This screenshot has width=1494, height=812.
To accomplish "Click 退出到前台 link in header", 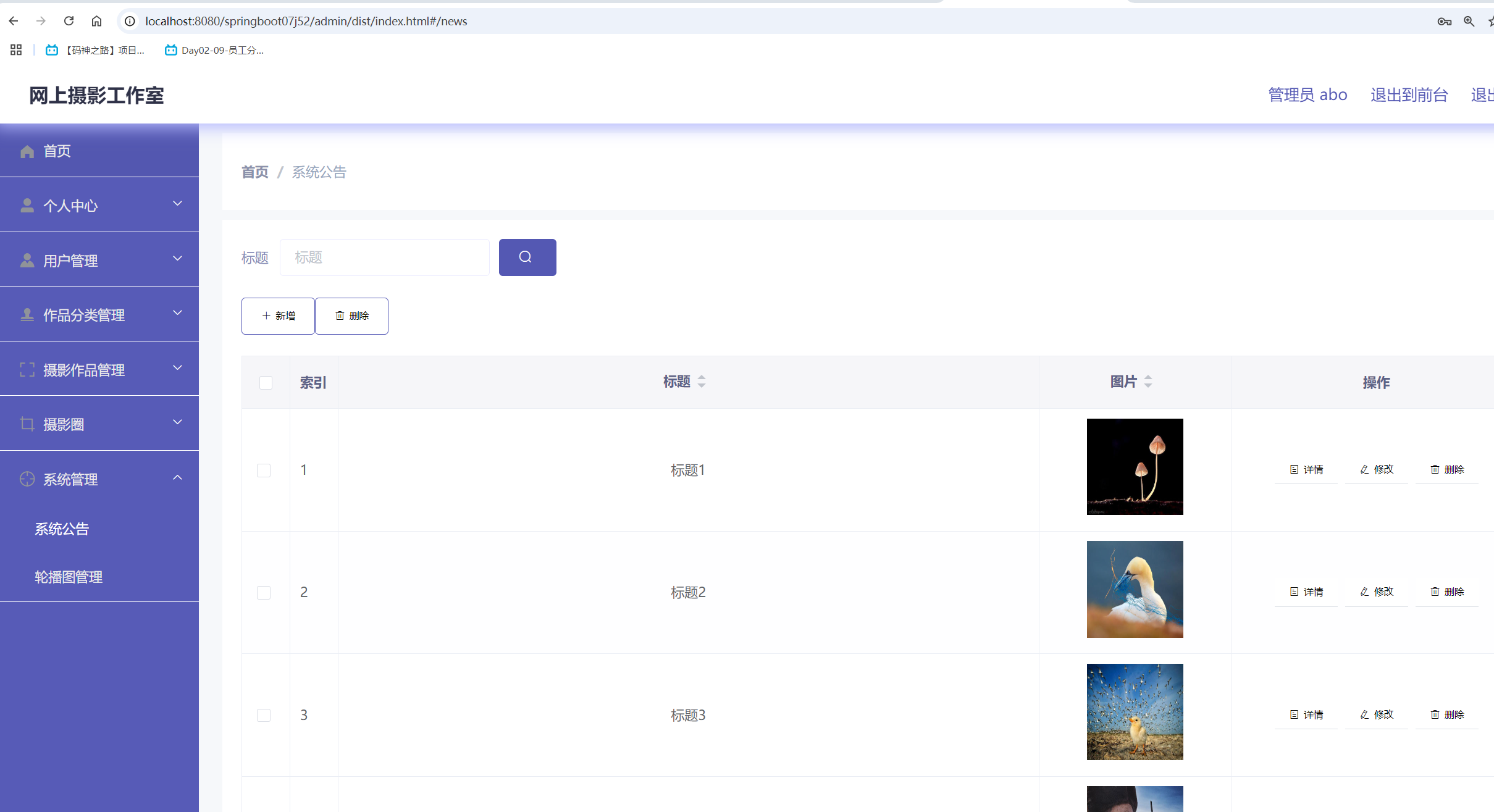I will (x=1409, y=95).
